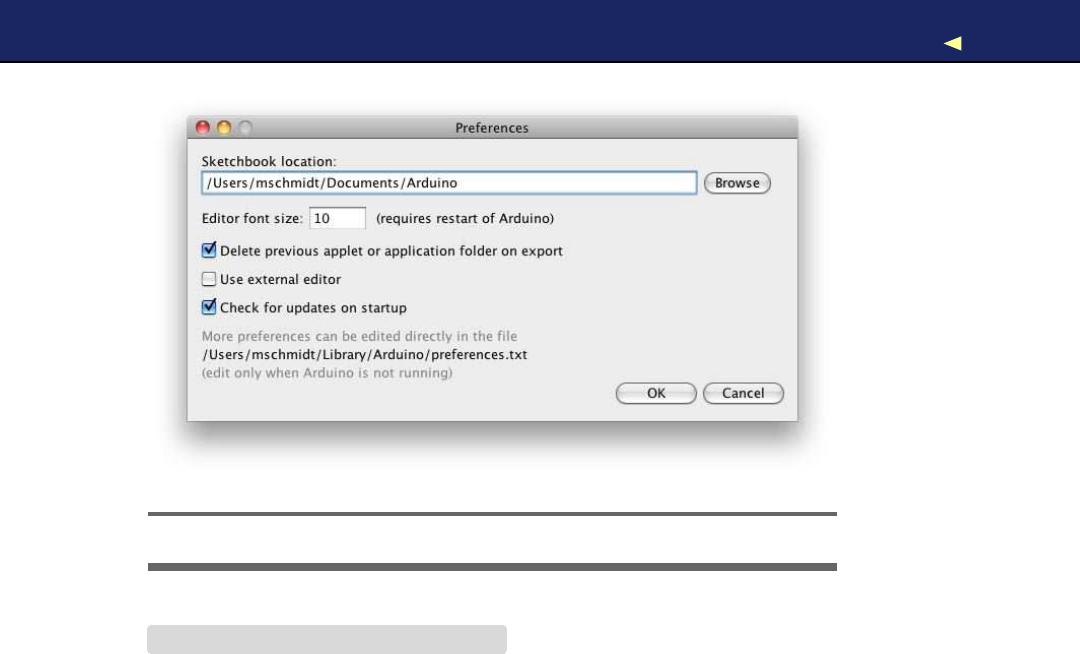Click the Browse button for sketchbook location
Screen dimensions: 1080x654
[737, 183]
